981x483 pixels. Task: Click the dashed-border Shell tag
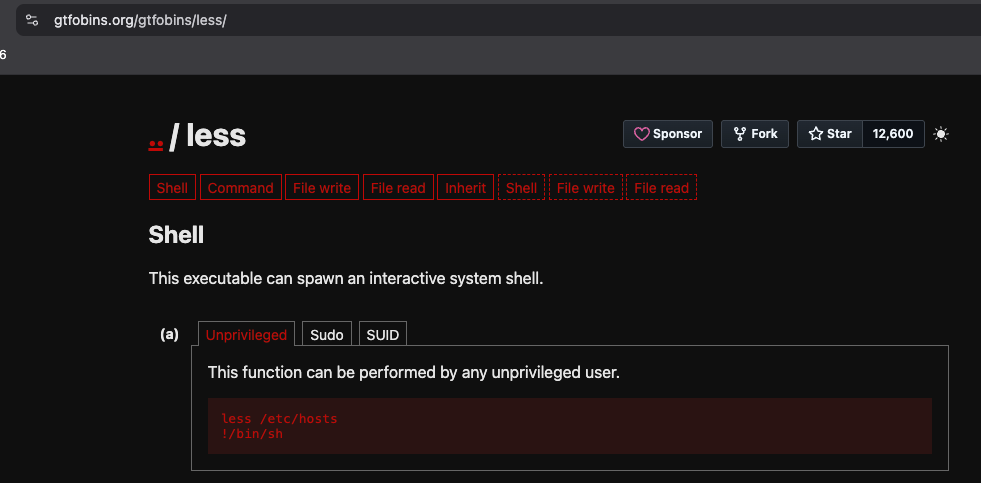click(x=521, y=188)
